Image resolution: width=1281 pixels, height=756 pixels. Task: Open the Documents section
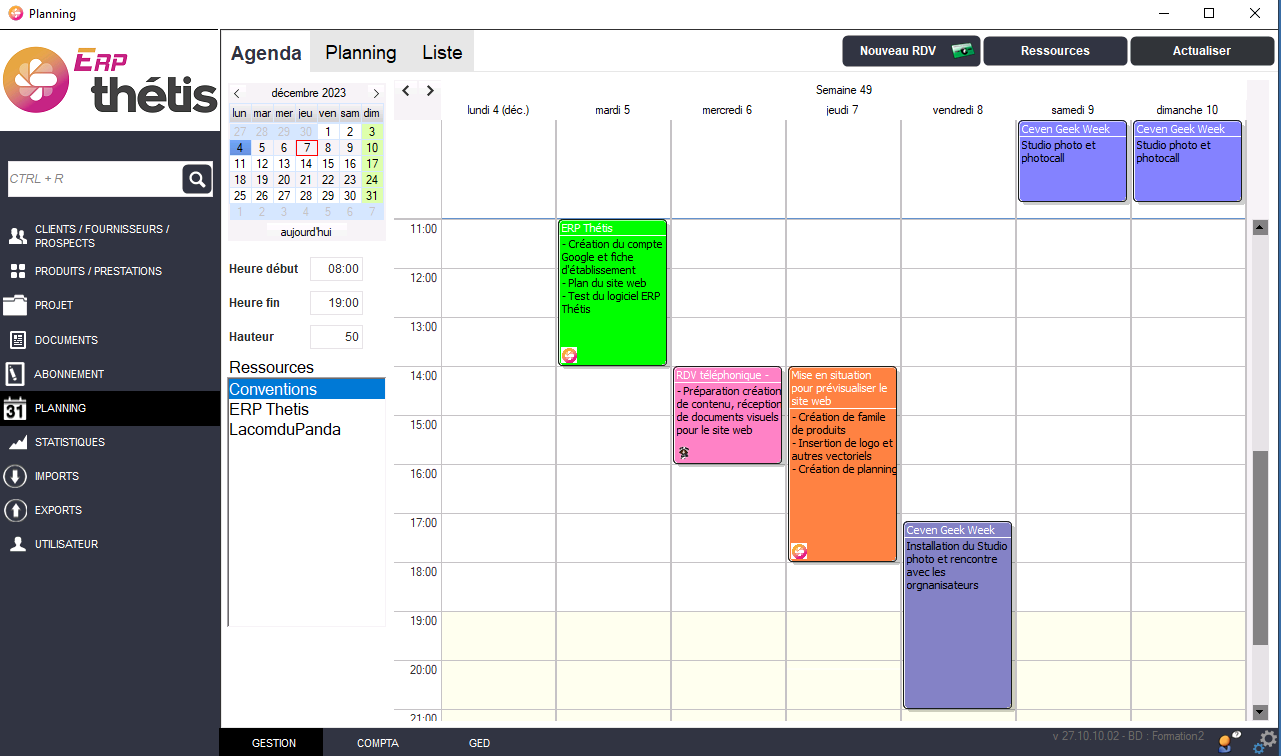tap(66, 340)
